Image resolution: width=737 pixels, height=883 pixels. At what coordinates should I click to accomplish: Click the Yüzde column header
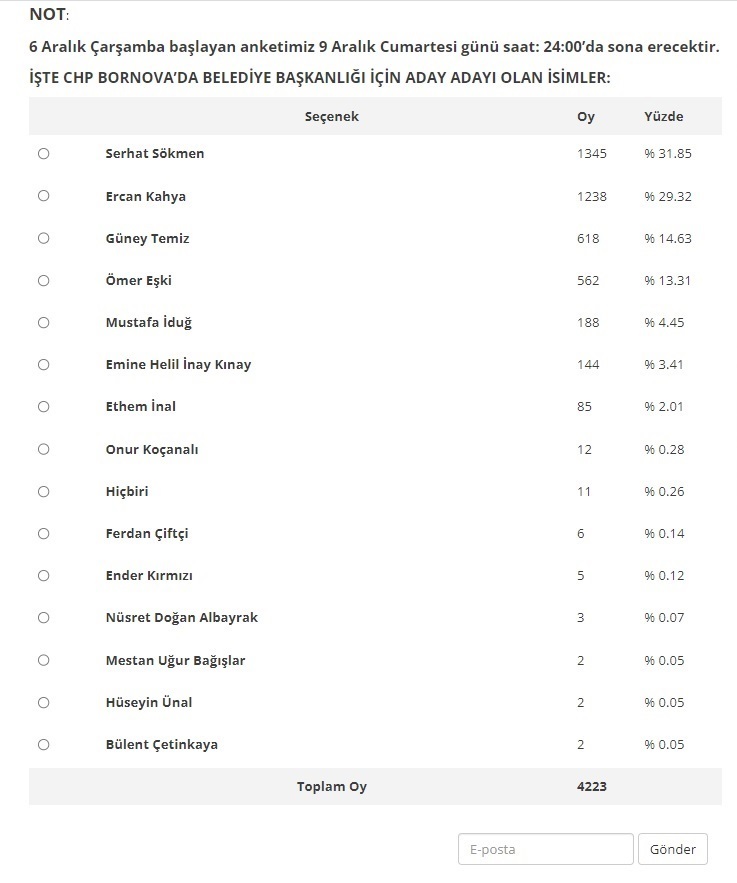[x=664, y=117]
